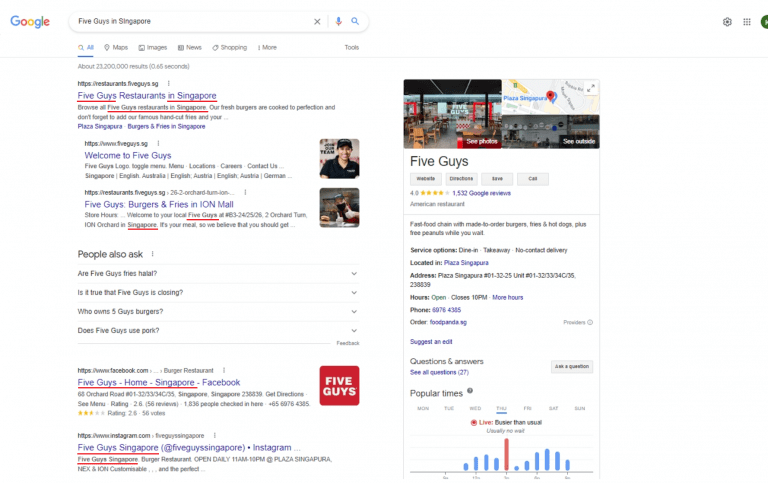Expand 'Are Five Guys fries halal?' question
768x483 pixels.
(x=354, y=273)
